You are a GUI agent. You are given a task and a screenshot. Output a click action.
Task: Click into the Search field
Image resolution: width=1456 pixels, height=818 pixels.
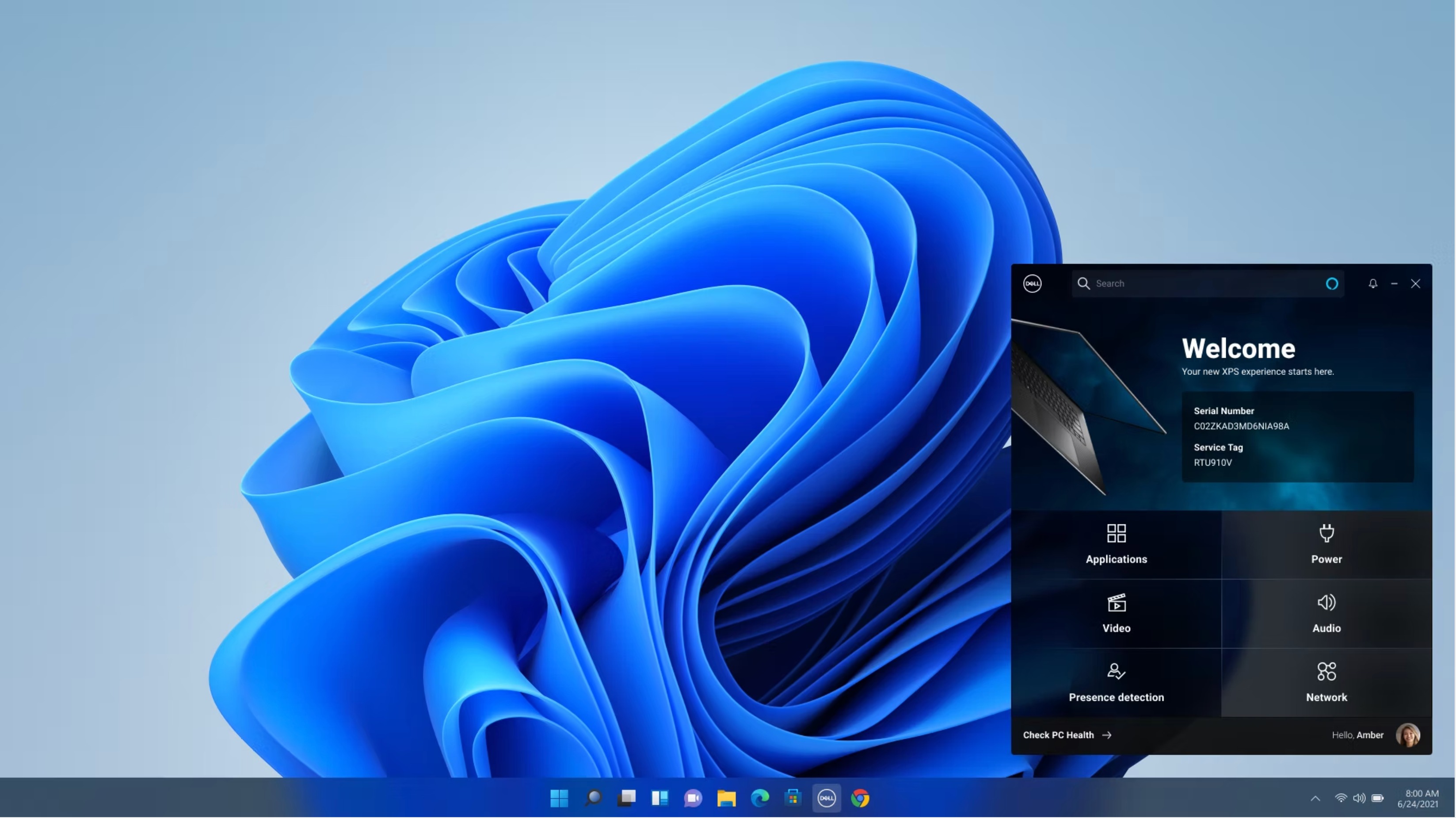point(1198,284)
